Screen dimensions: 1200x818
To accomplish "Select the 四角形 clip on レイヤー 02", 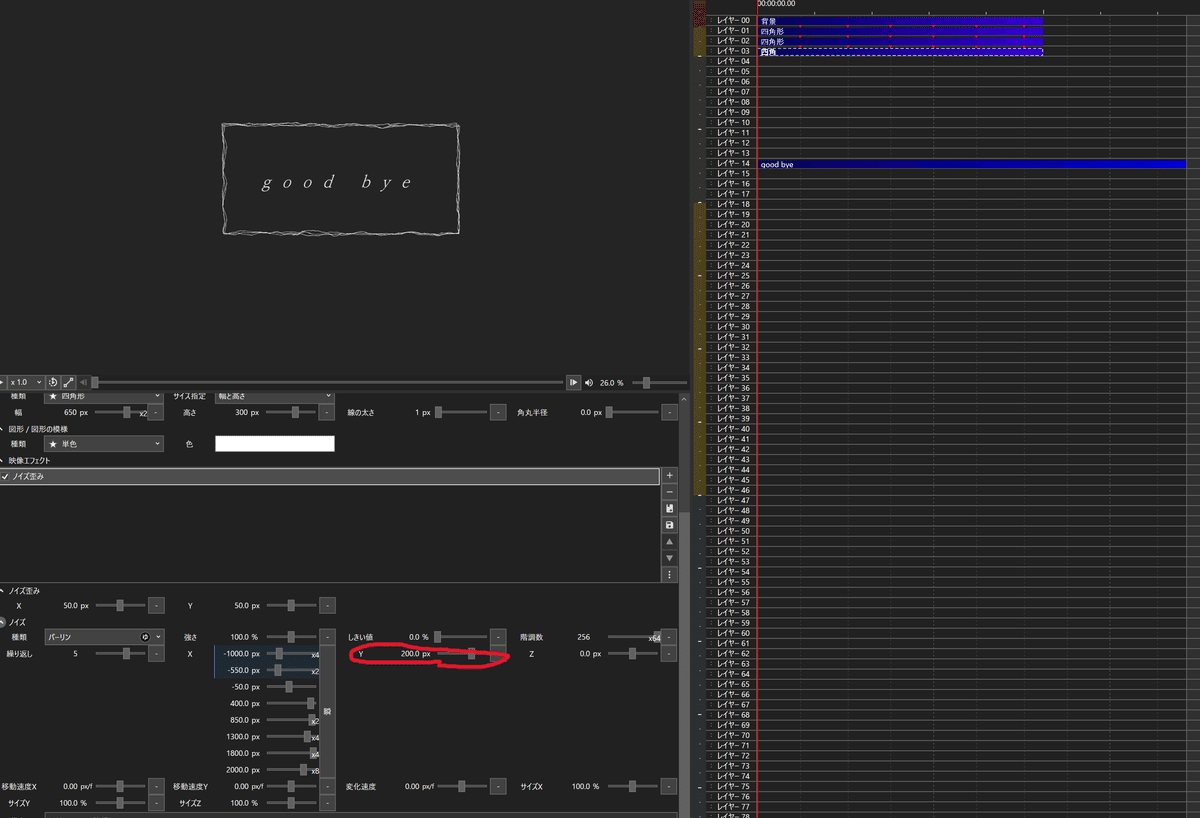I will click(x=900, y=41).
